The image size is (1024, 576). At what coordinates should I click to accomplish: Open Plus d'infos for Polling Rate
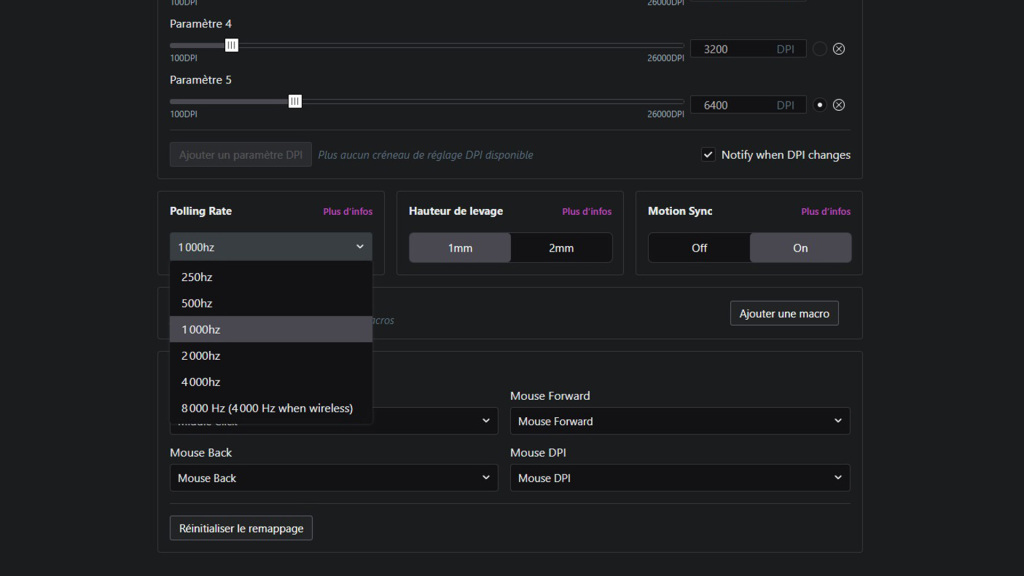pos(347,212)
